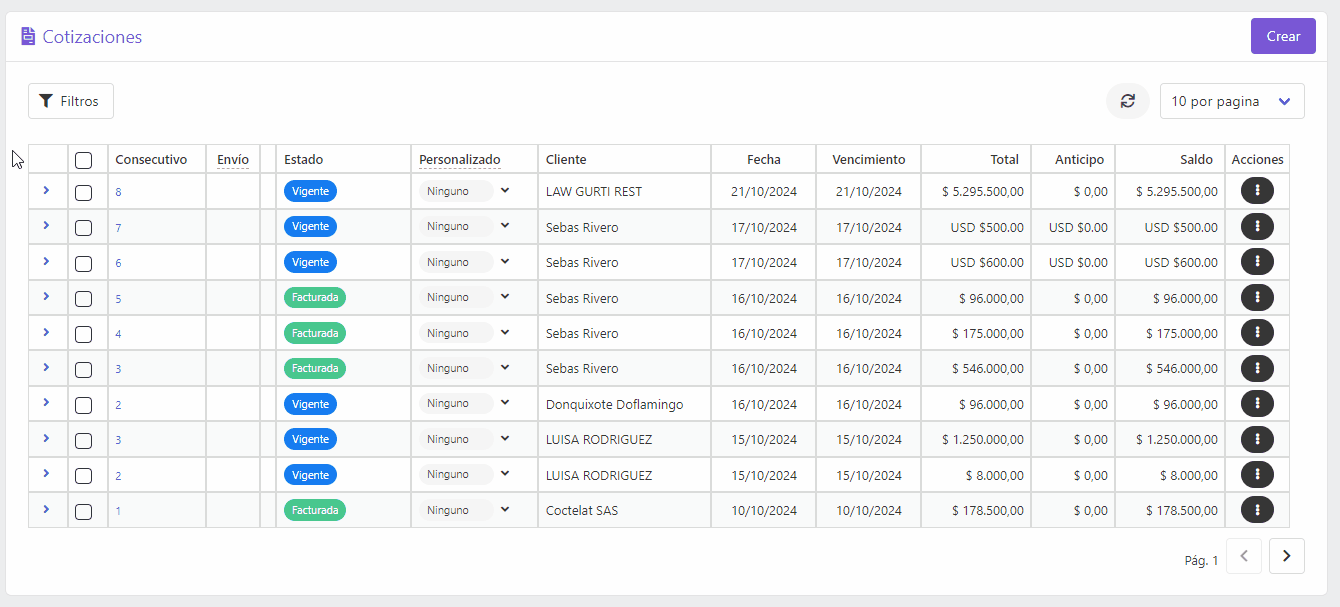Image resolution: width=1340 pixels, height=607 pixels.
Task: Sort by the Personalizado column header
Action: pos(460,159)
